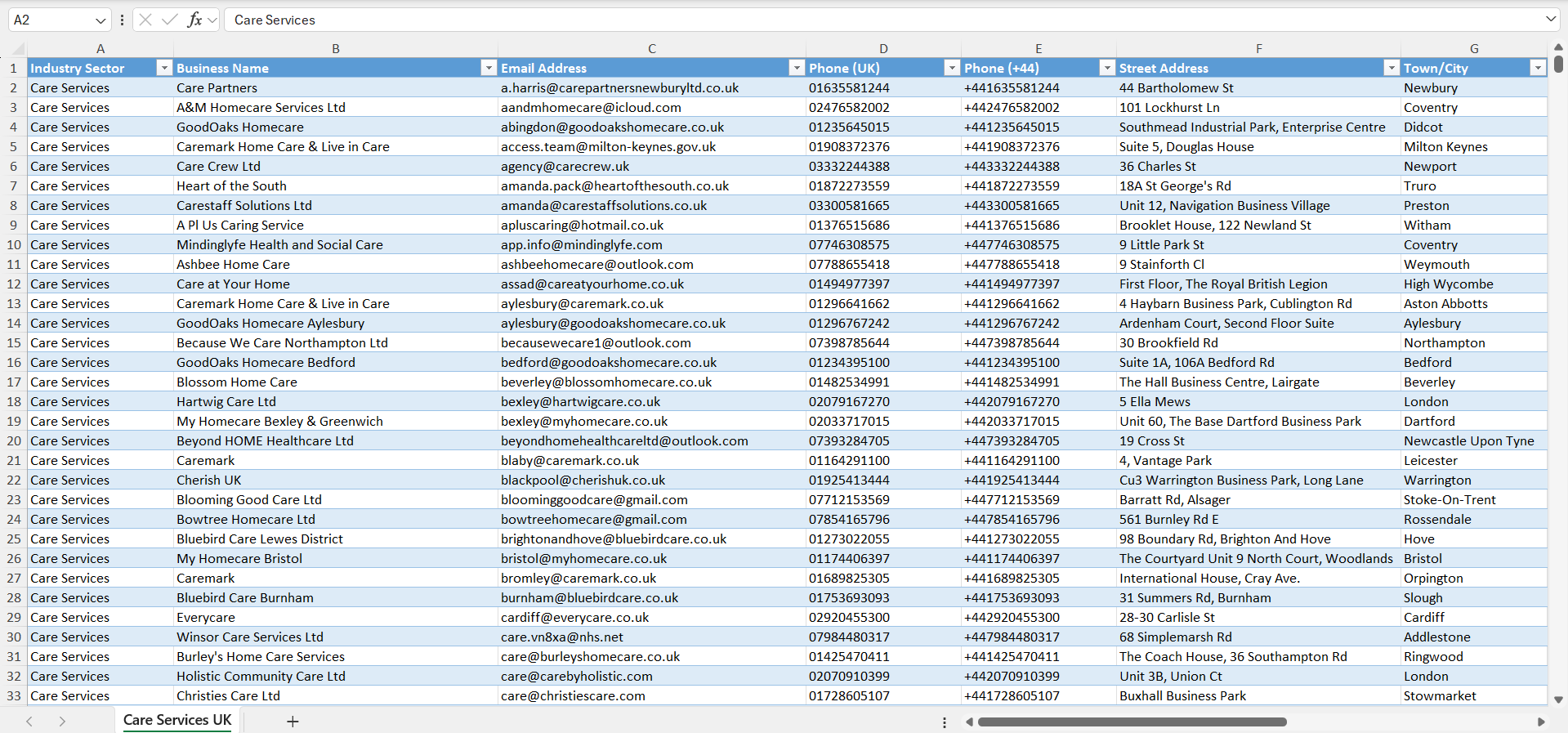The height and width of the screenshot is (733, 1568).
Task: Select GoodOaks Homecare Aylesbury cell
Action: pyautogui.click(x=335, y=323)
